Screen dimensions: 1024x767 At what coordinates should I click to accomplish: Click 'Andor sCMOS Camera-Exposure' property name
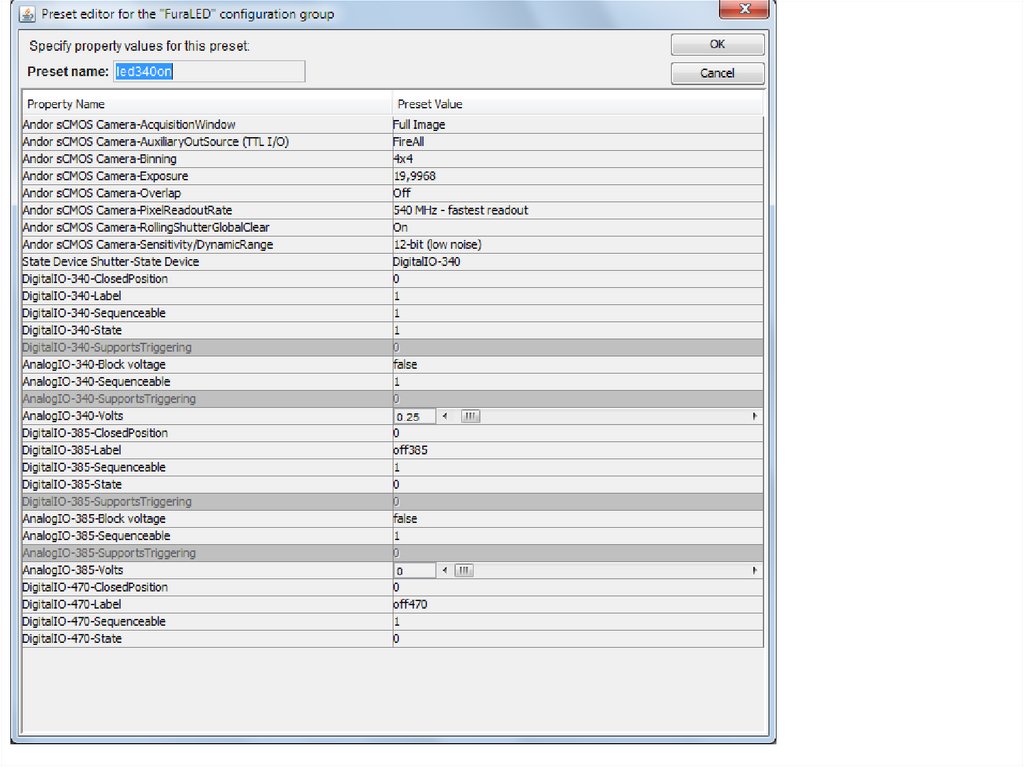[x=105, y=176]
